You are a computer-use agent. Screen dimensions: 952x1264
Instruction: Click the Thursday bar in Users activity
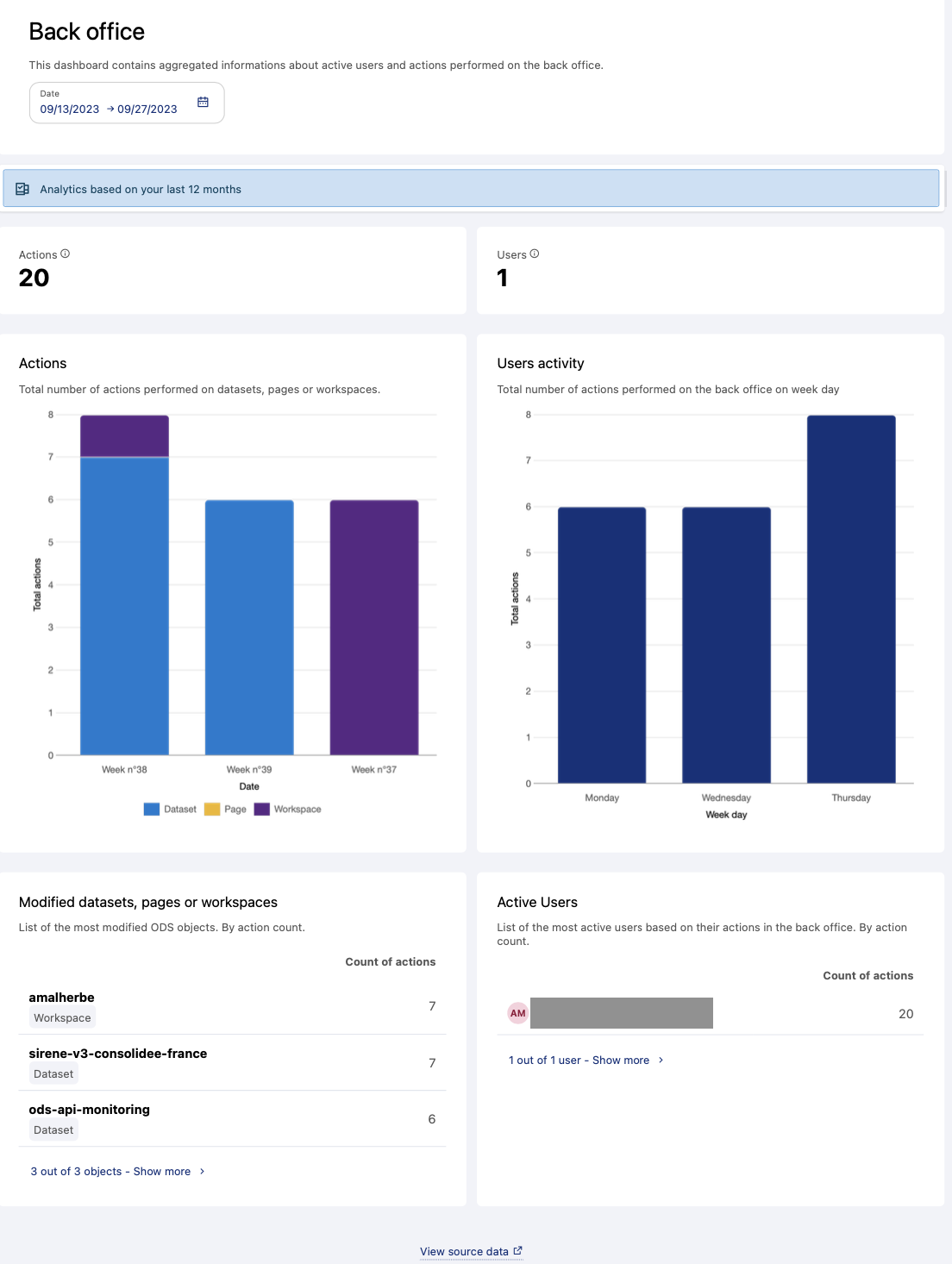click(851, 599)
